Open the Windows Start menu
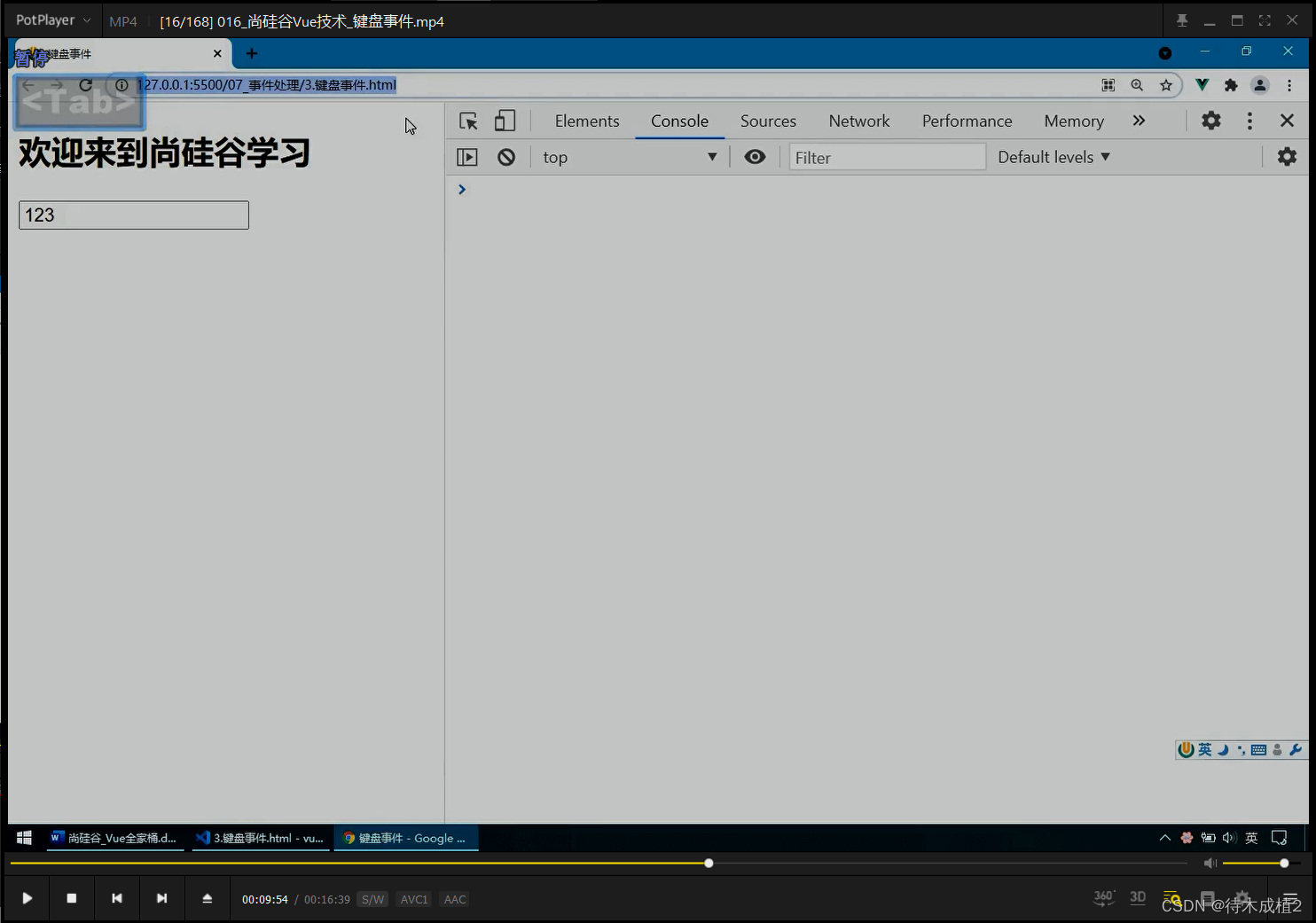The height and width of the screenshot is (923, 1316). [x=24, y=838]
